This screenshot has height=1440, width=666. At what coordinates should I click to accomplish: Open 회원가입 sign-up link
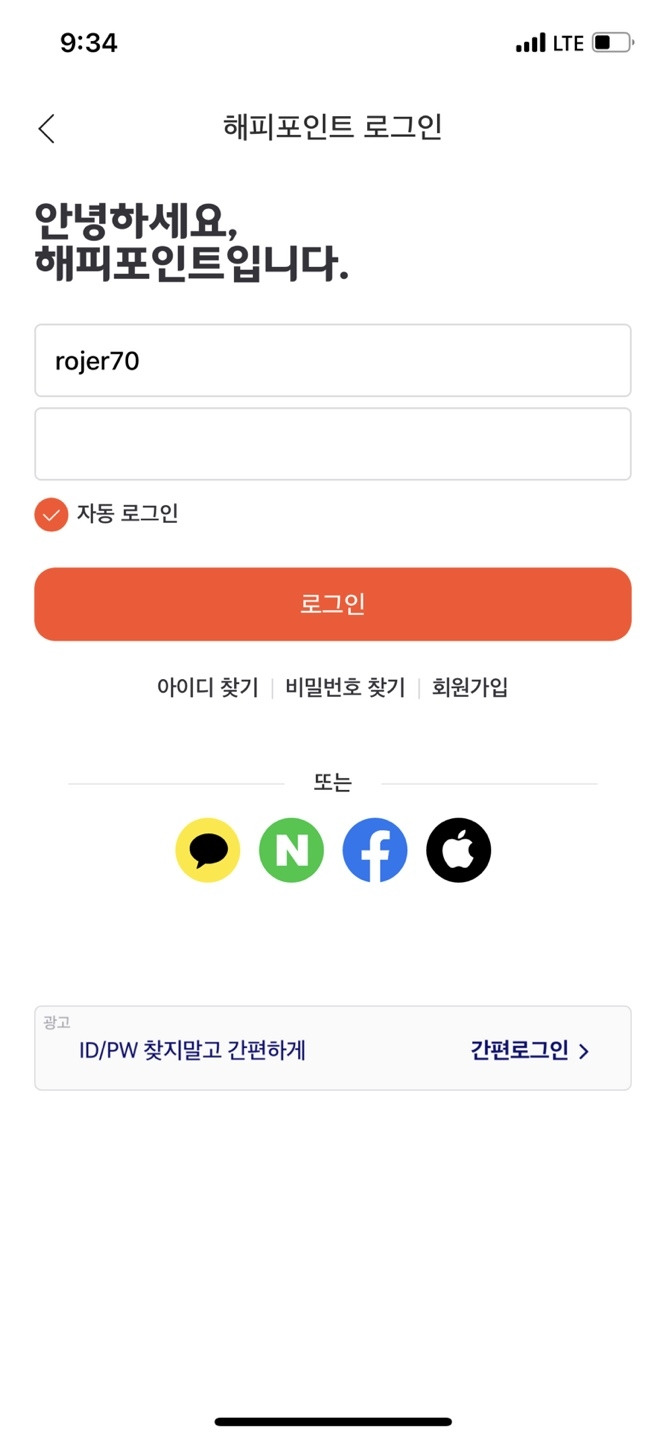coord(470,687)
